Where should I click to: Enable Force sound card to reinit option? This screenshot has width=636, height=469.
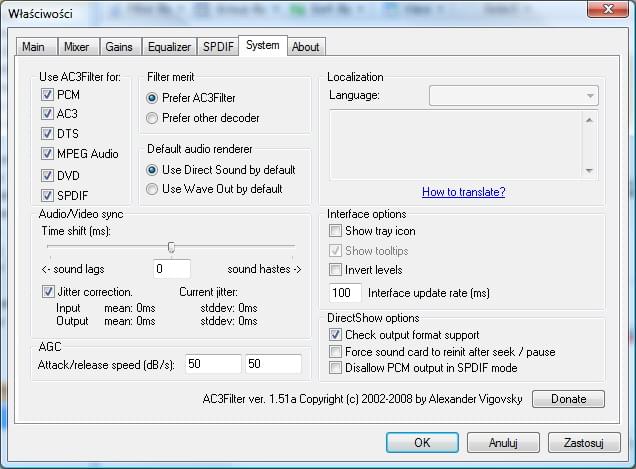(x=335, y=351)
